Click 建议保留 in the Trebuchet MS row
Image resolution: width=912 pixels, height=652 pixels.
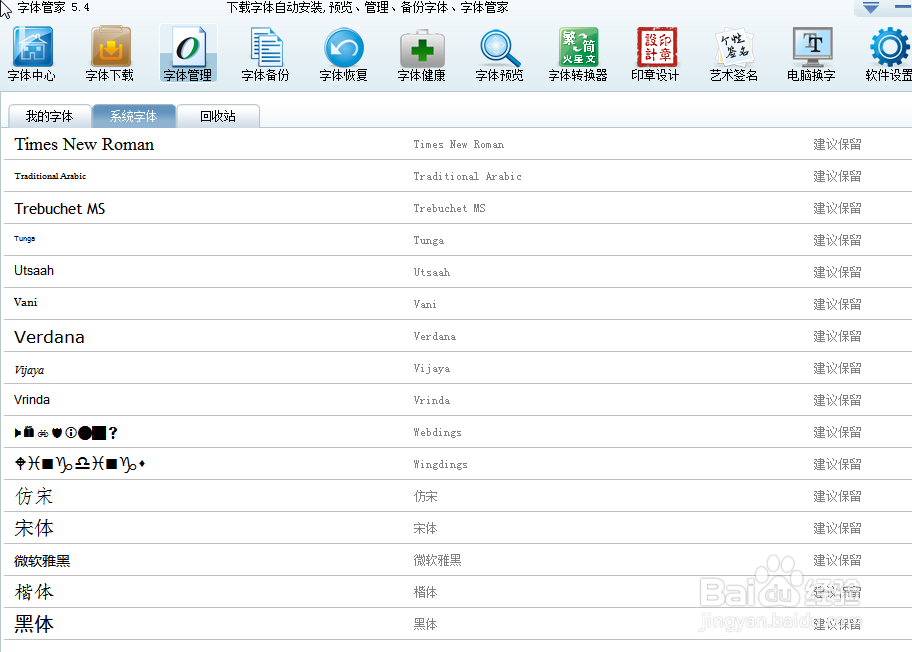tap(837, 208)
